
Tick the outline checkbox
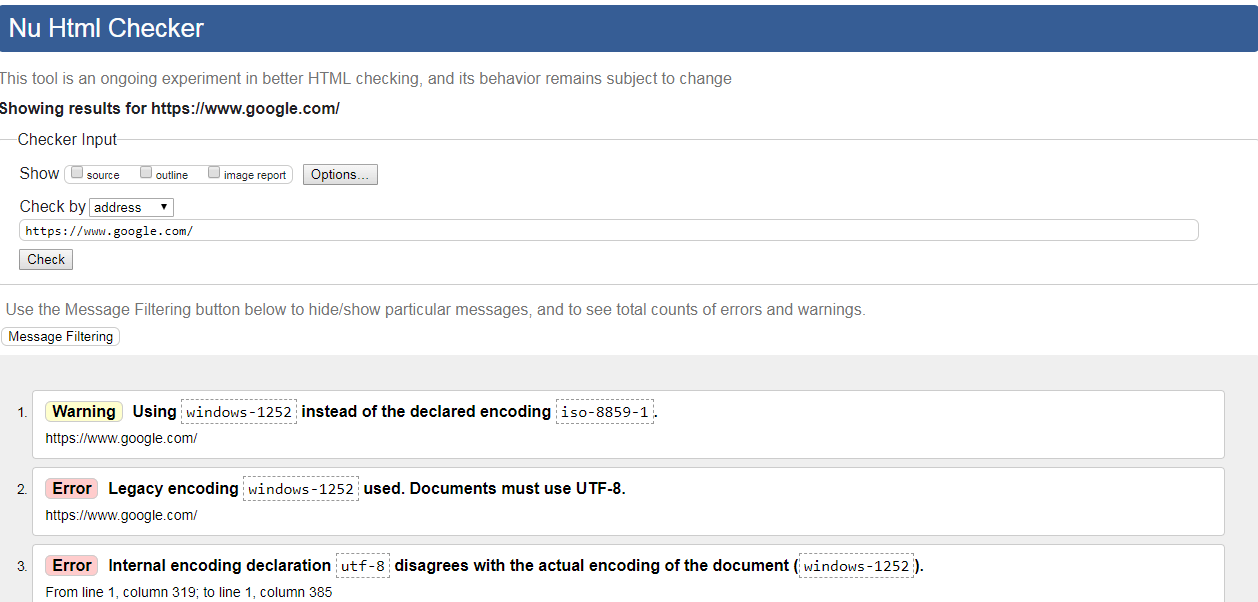click(146, 173)
